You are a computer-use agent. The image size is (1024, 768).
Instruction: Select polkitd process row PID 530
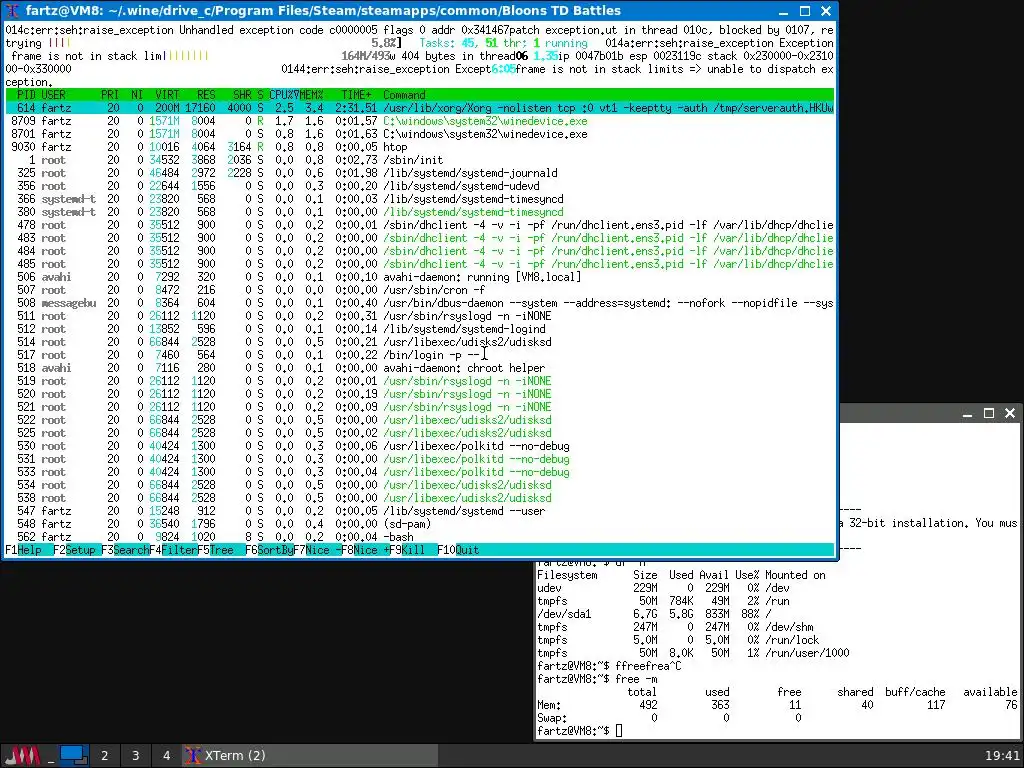pos(419,446)
